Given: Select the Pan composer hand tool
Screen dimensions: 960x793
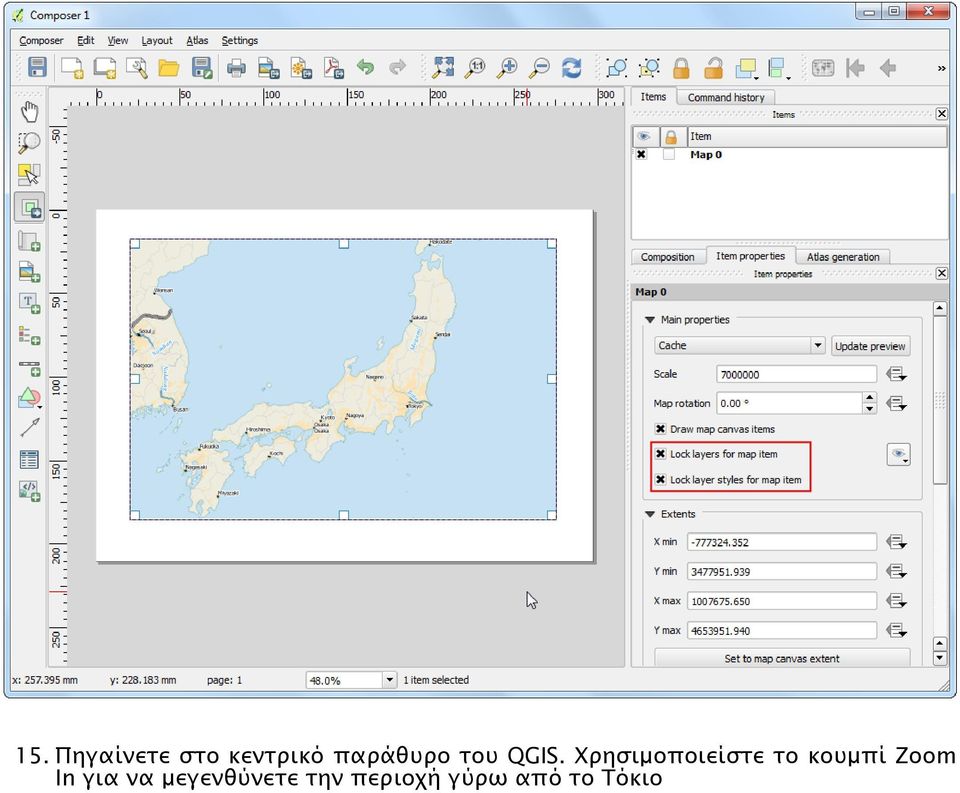Looking at the screenshot, I should click(29, 112).
